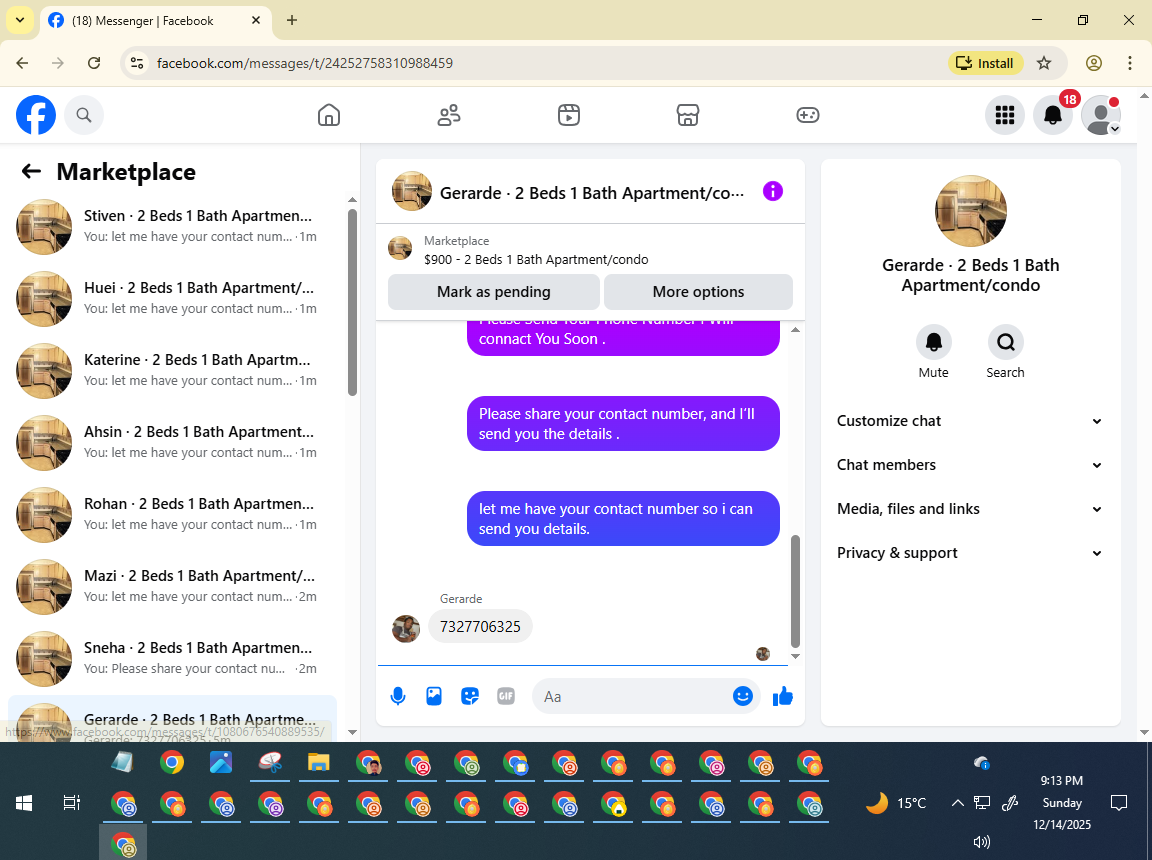
Task: Open Windows notification center icon
Action: coord(1118,803)
